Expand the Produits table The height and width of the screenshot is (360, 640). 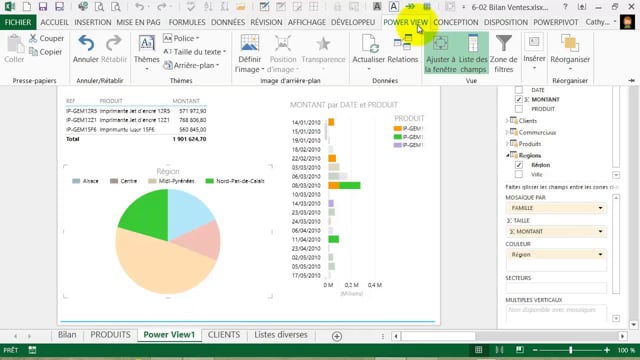point(507,144)
